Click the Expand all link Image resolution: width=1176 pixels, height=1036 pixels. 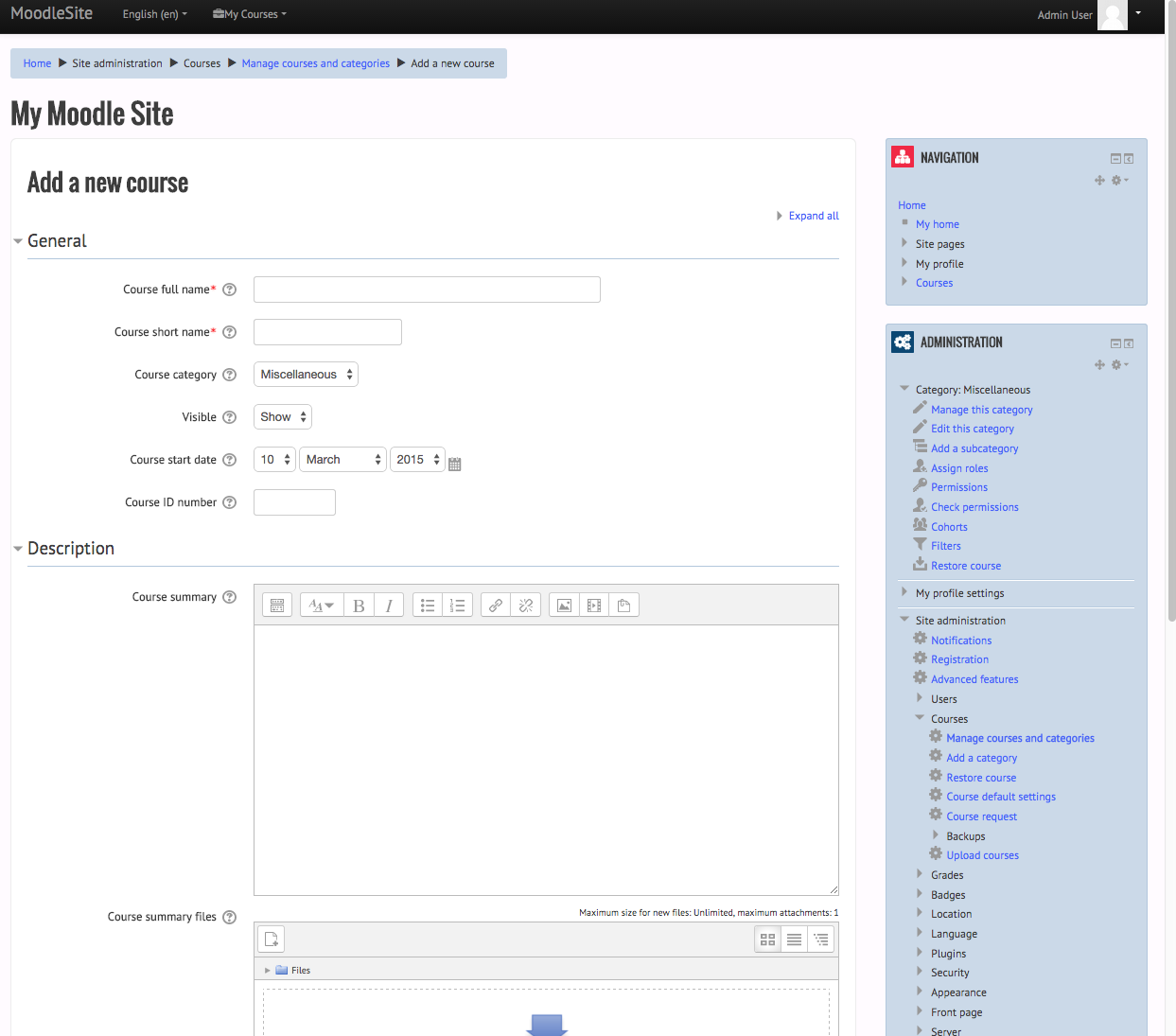pyautogui.click(x=814, y=216)
